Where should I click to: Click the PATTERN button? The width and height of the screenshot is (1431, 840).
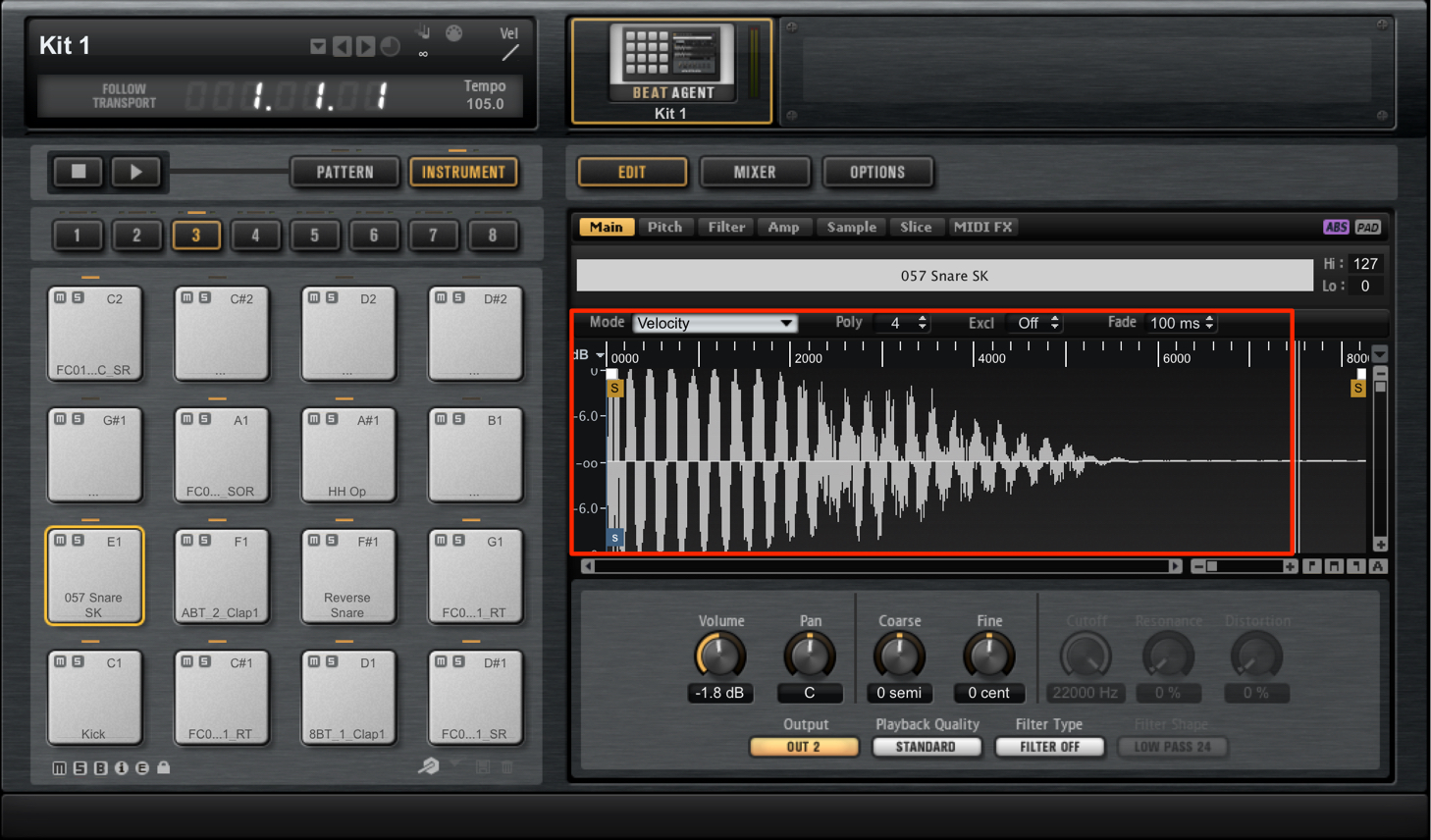point(344,172)
